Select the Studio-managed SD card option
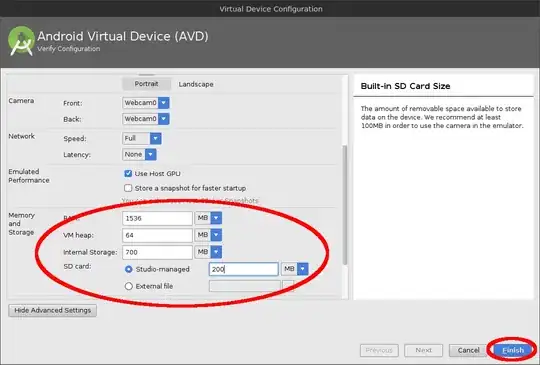540x365 pixels. click(128, 269)
